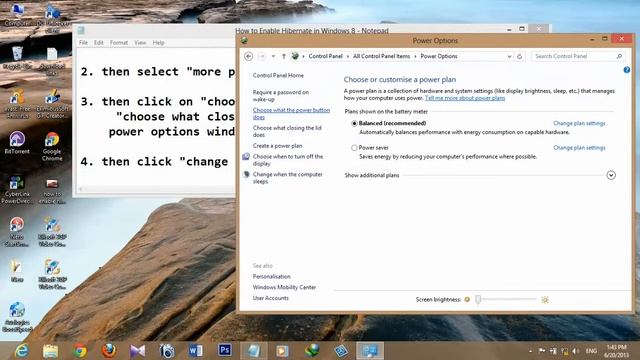Viewport: 640px width, 360px height.
Task: Click the search magnifier in Control Panel
Action: 619,56
